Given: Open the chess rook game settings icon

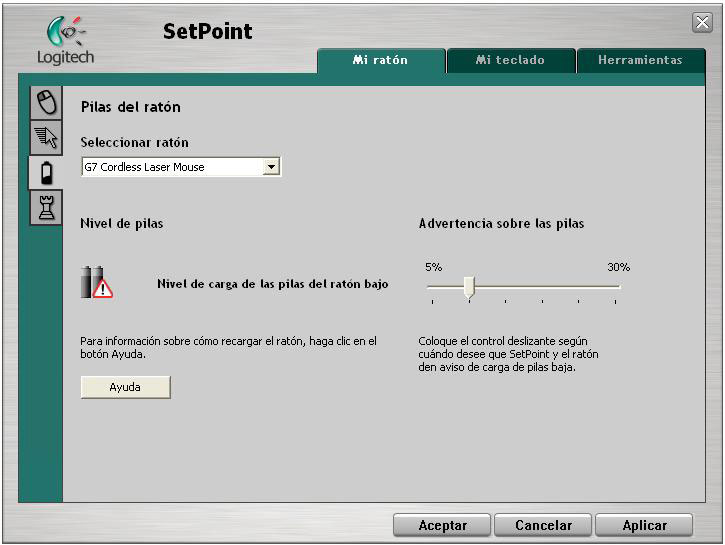Looking at the screenshot, I should pyautogui.click(x=44, y=208).
